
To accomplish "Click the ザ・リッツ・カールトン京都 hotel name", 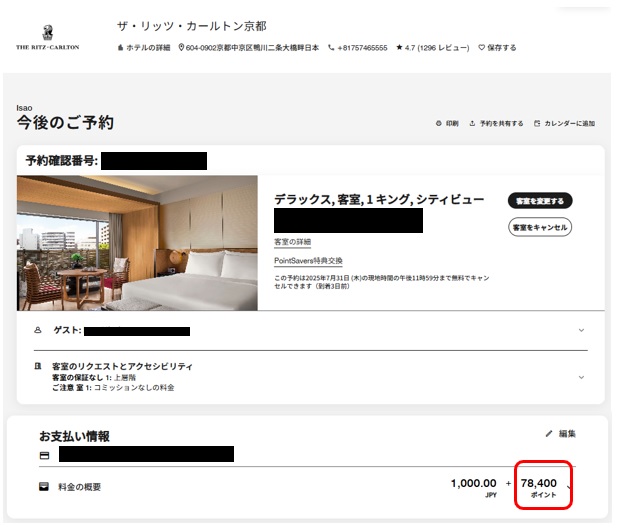I will tap(192, 26).
